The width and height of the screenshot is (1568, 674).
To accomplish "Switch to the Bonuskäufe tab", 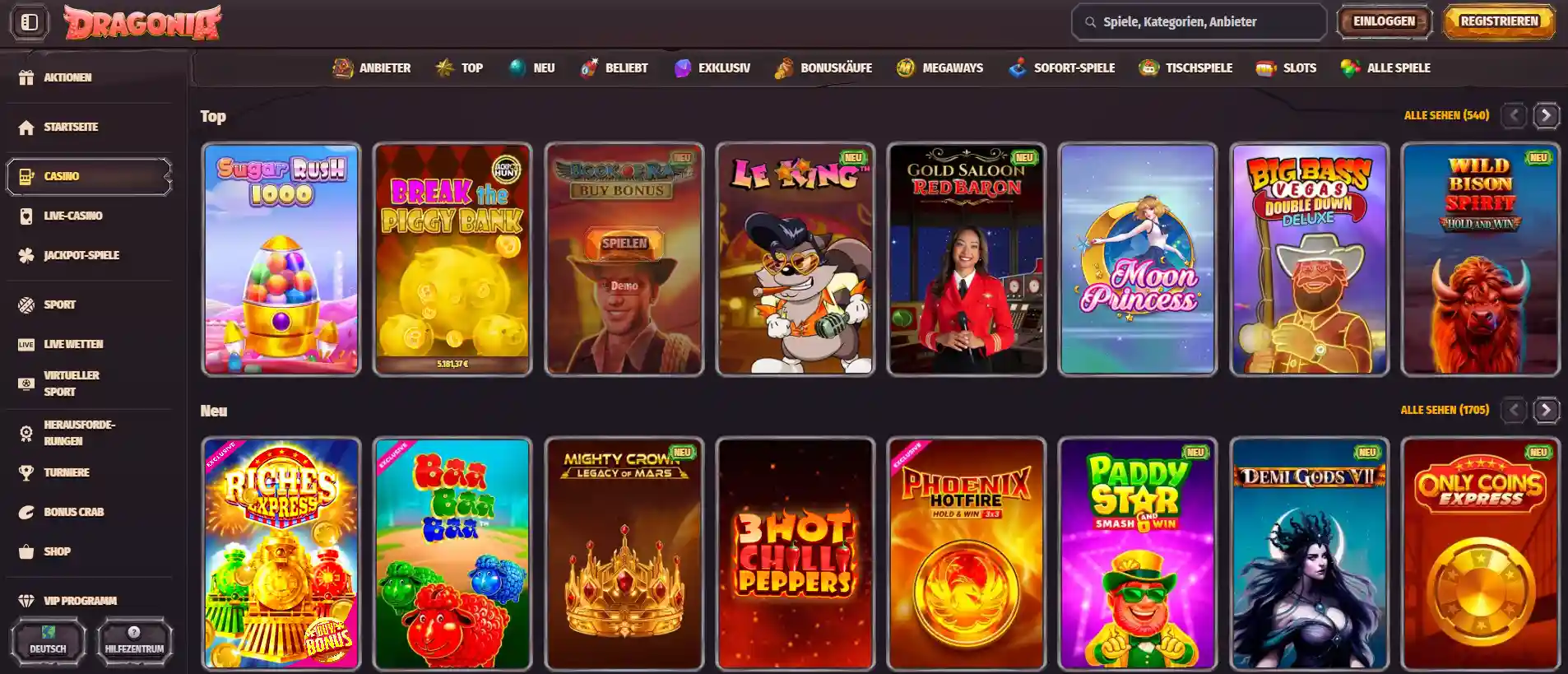I will coord(823,67).
